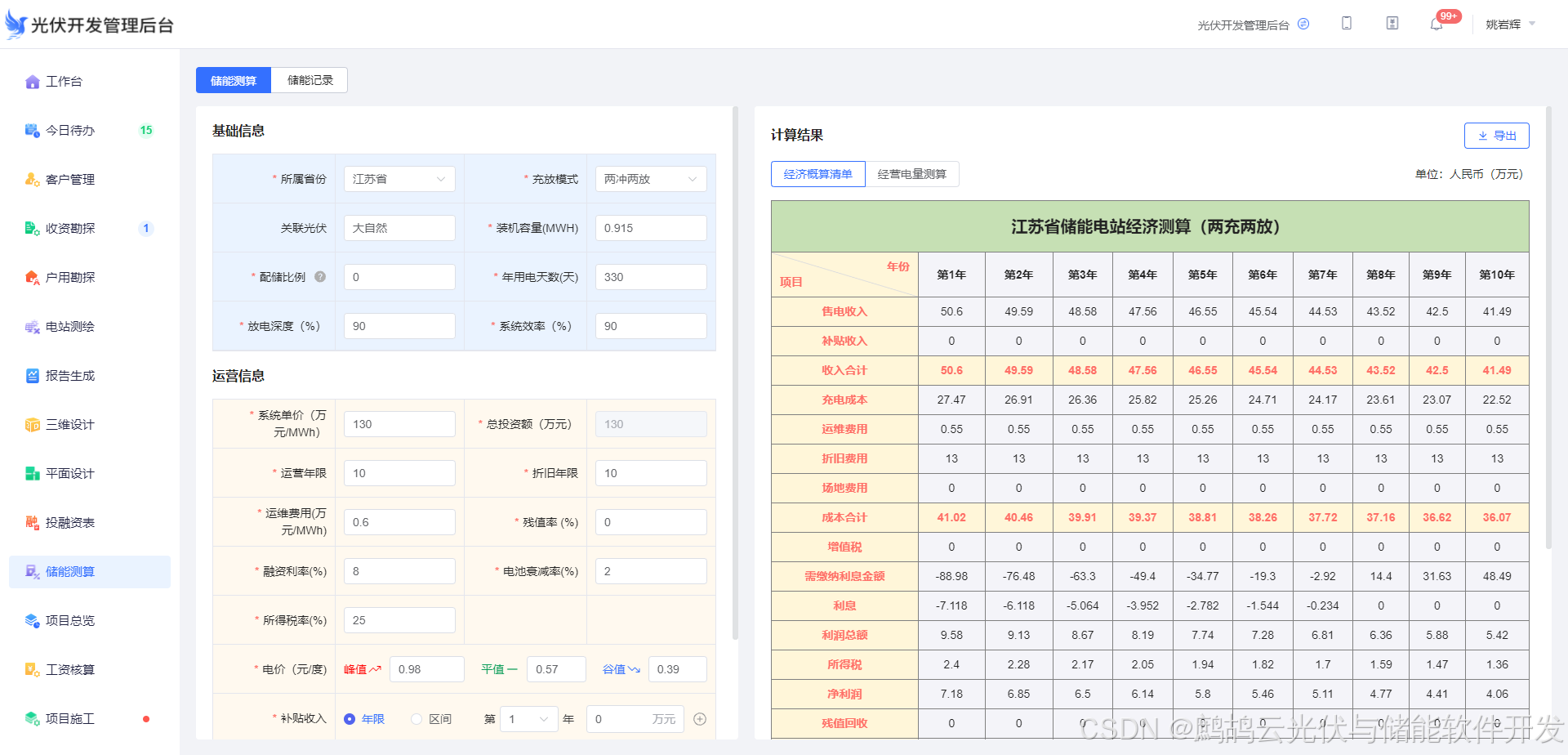Click 光伏开发管理后台 link in top header
Image resolution: width=1568 pixels, height=755 pixels.
(1243, 25)
